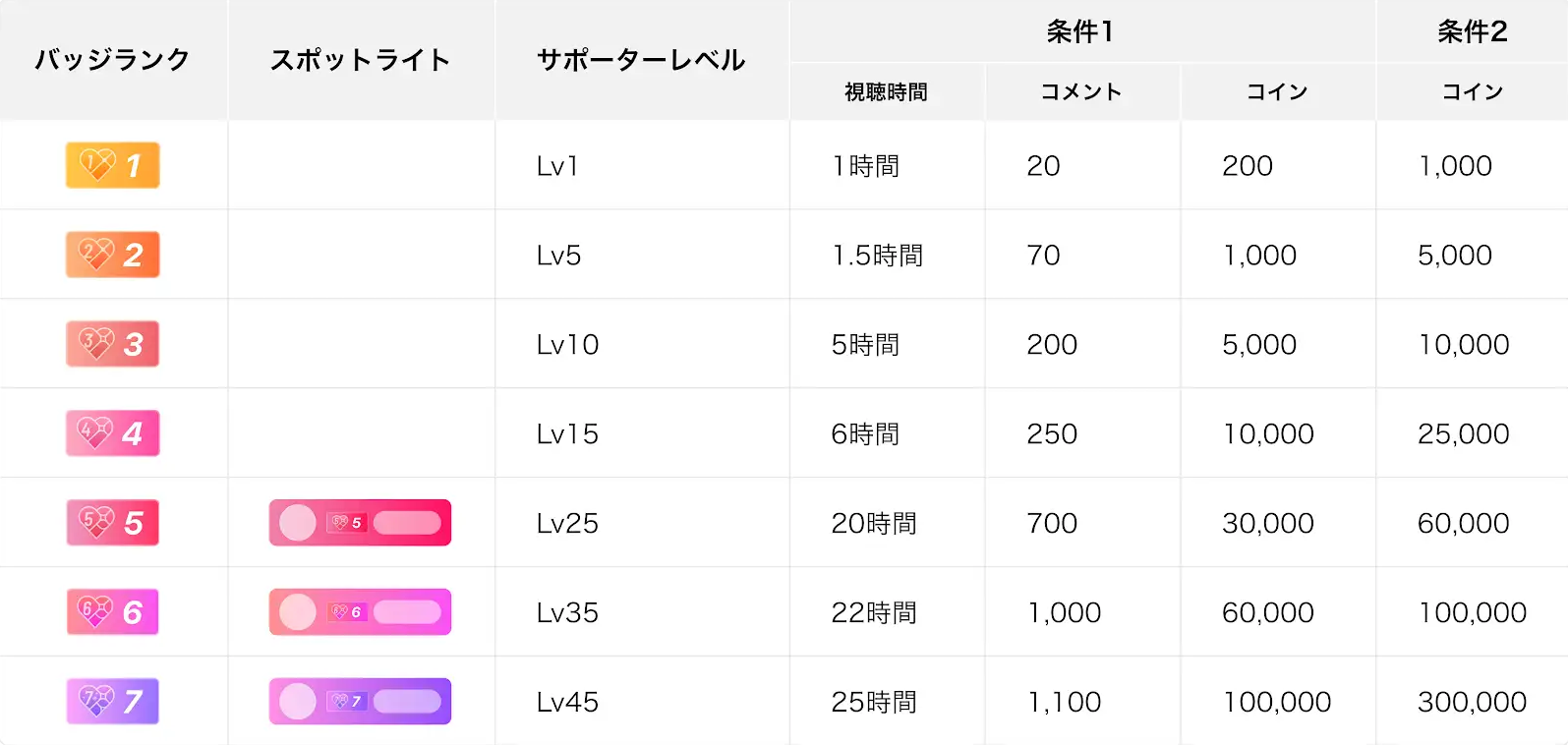Click the バッジランク column header
This screenshot has width=1568, height=745.
point(112,60)
